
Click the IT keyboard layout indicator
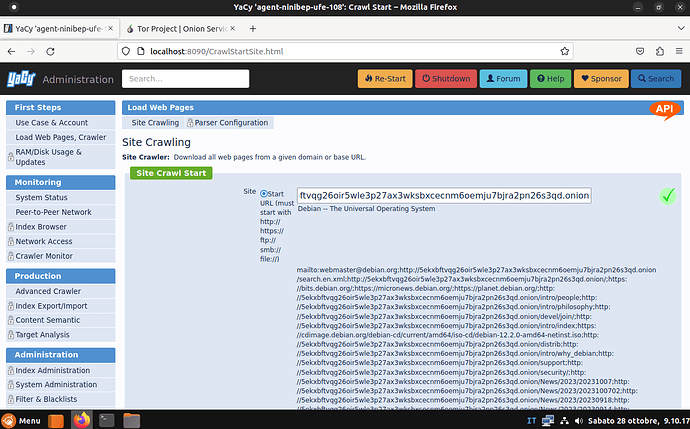[532, 421]
